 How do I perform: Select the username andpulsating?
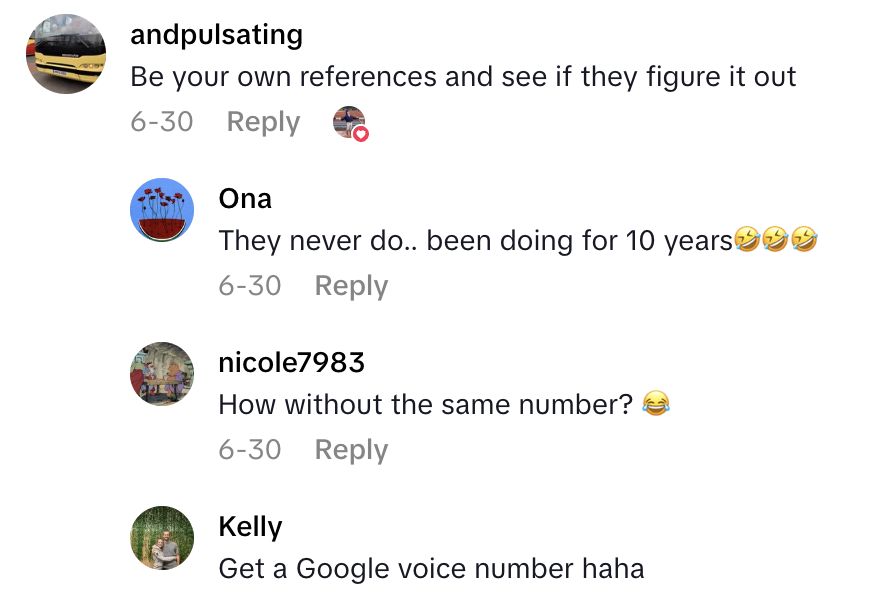coord(216,34)
